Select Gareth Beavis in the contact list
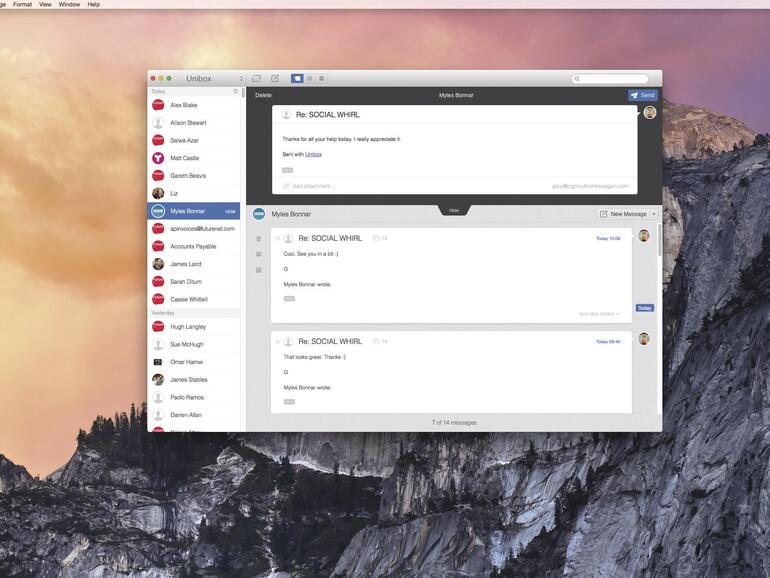 click(194, 176)
